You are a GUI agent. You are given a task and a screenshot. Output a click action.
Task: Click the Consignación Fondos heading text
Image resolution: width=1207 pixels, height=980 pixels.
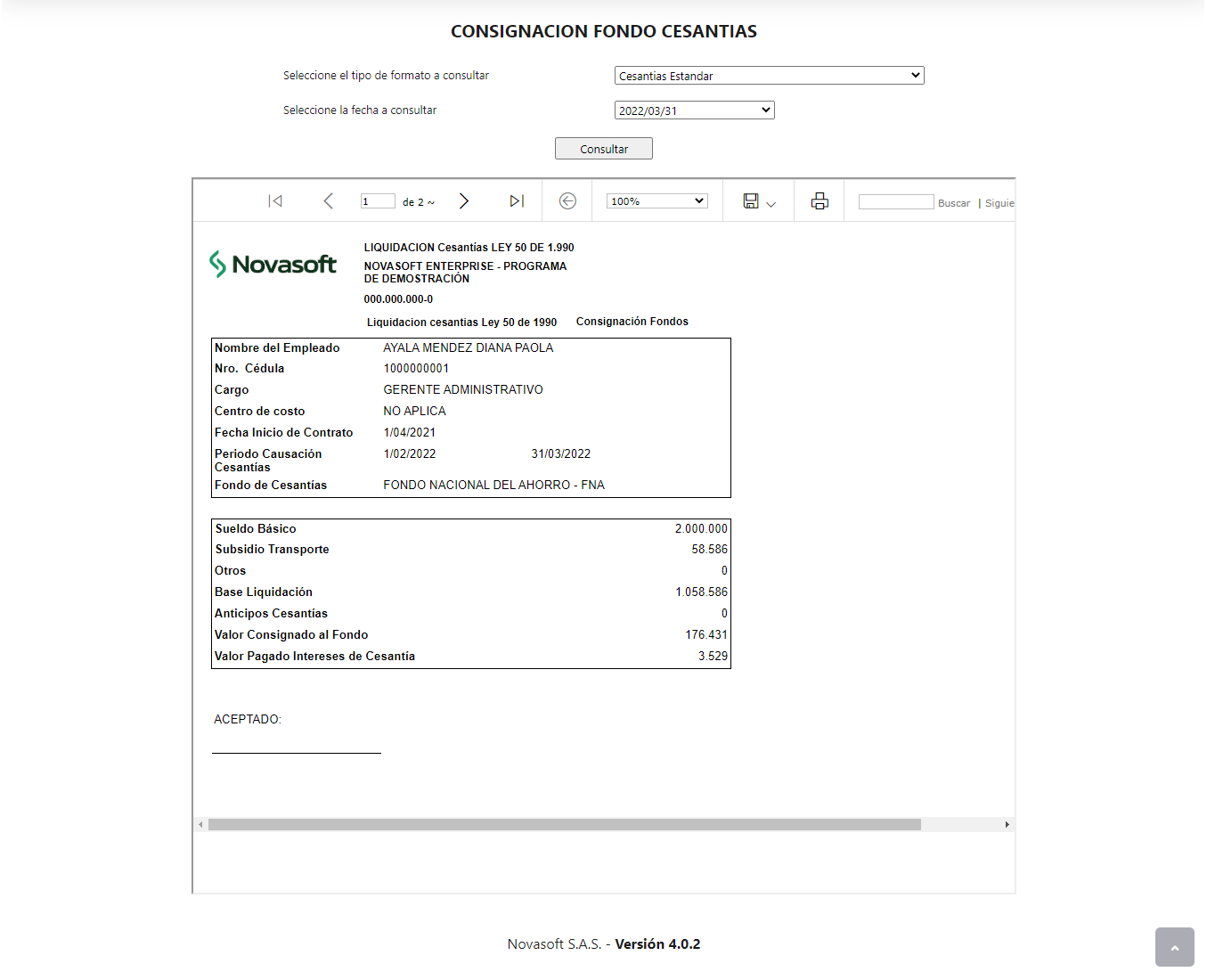[632, 322]
